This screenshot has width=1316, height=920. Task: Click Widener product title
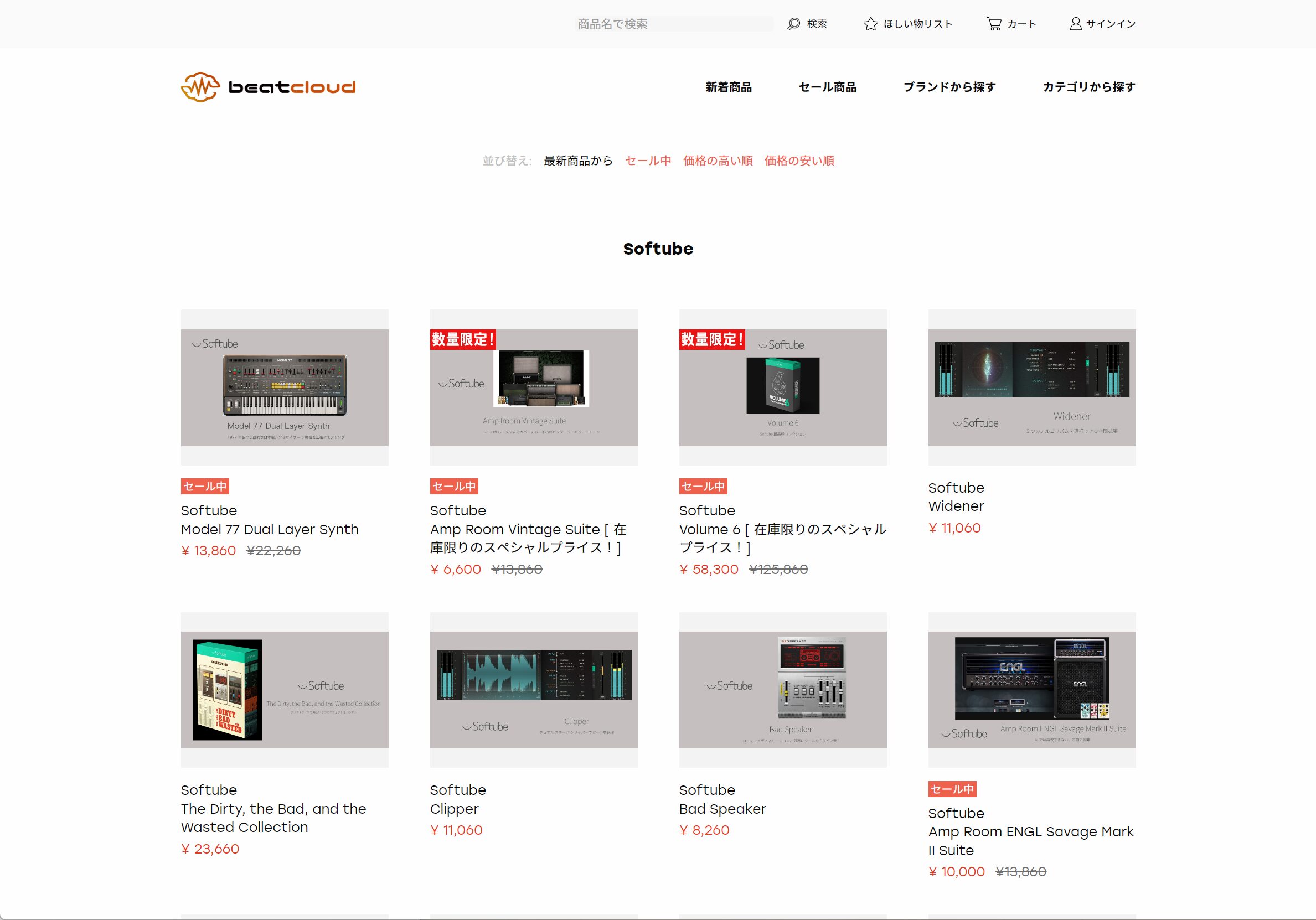[956, 506]
